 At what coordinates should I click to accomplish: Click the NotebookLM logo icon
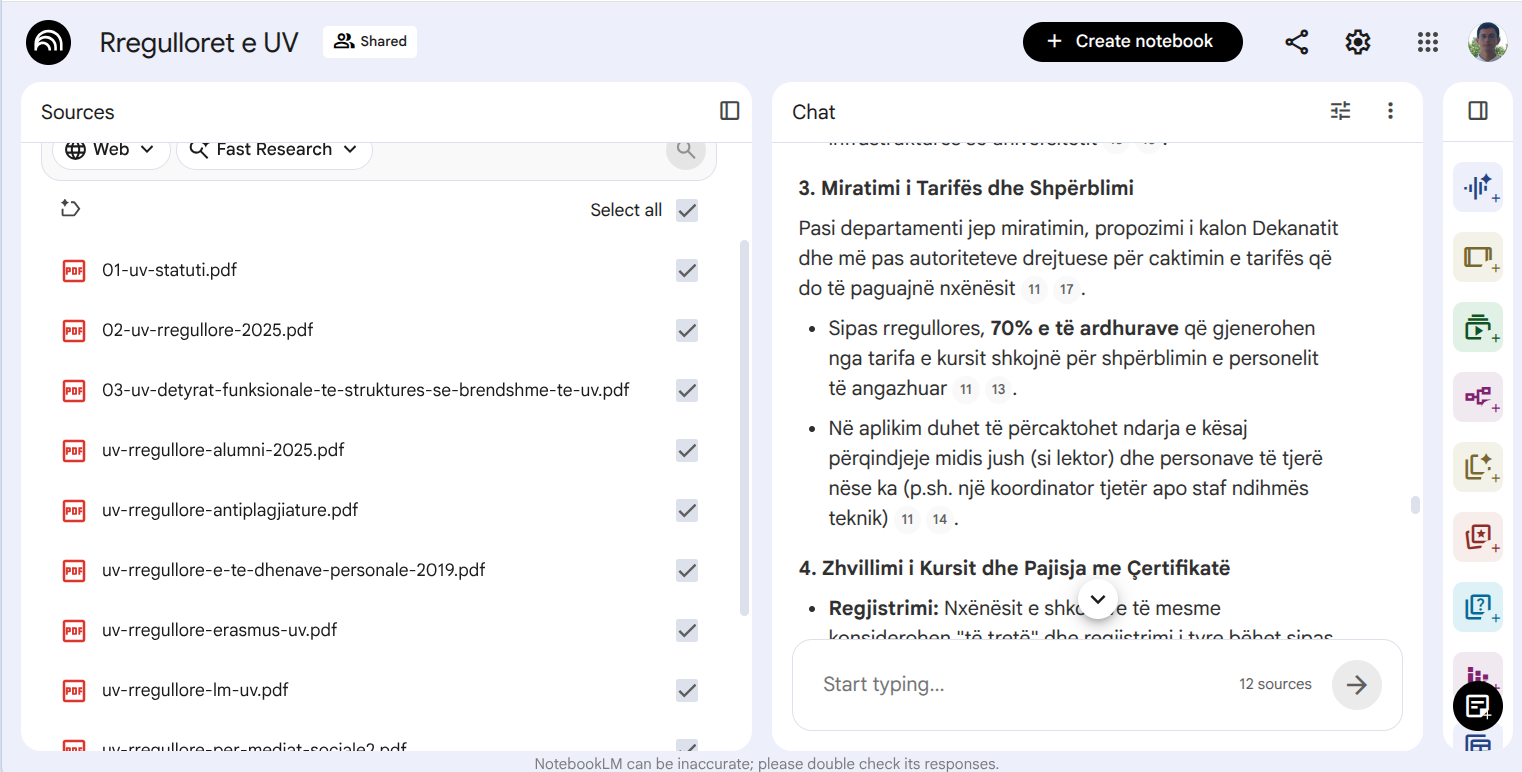click(49, 42)
